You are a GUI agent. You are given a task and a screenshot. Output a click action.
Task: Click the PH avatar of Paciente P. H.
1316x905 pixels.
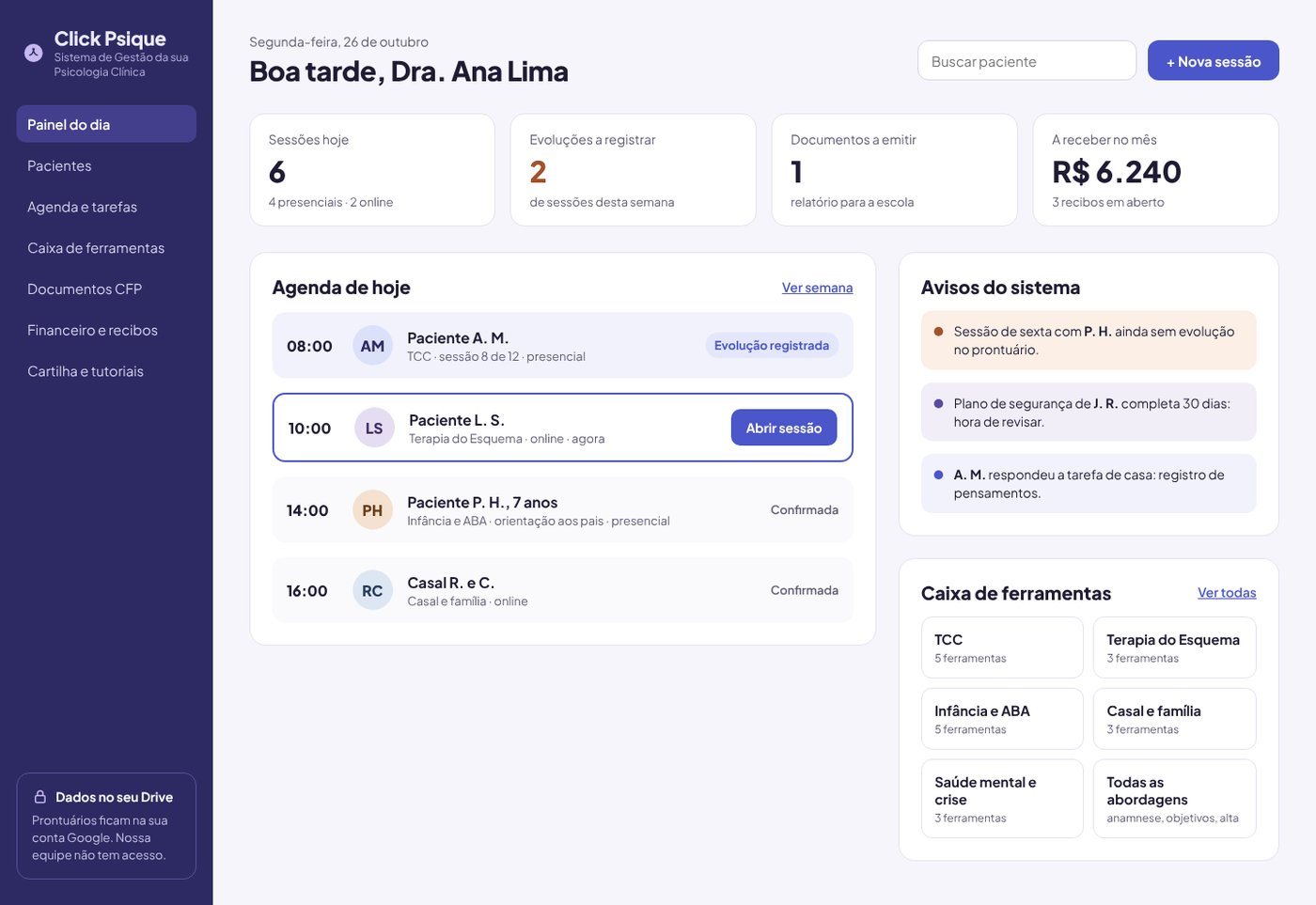(x=372, y=510)
